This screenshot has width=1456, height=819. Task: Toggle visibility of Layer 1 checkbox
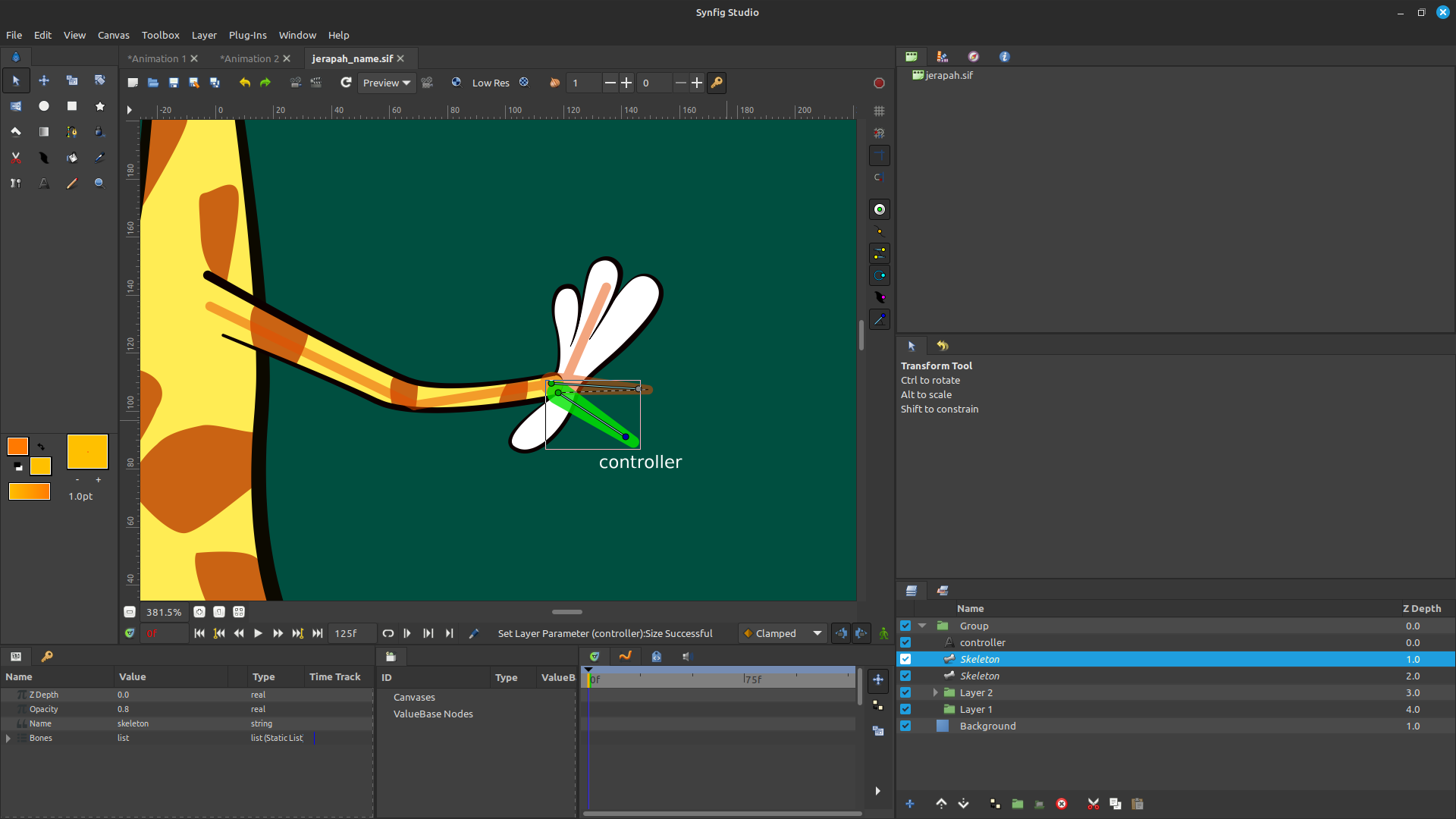[905, 709]
